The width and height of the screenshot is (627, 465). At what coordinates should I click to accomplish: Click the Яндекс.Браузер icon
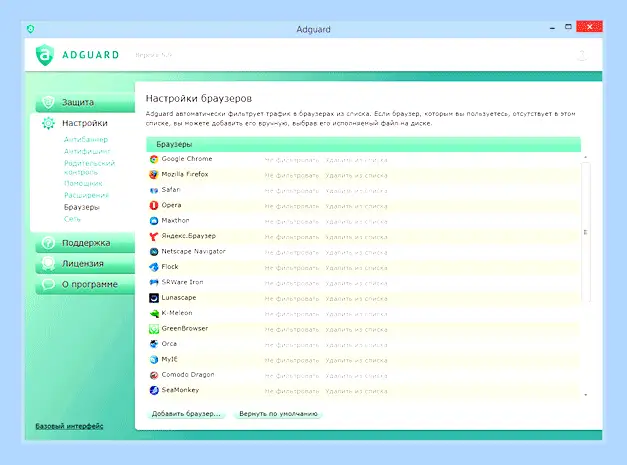pos(154,236)
